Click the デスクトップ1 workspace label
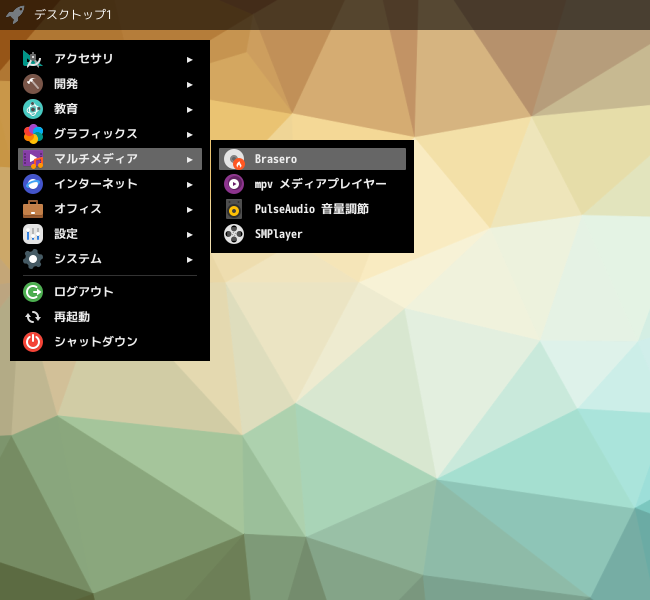 click(73, 15)
